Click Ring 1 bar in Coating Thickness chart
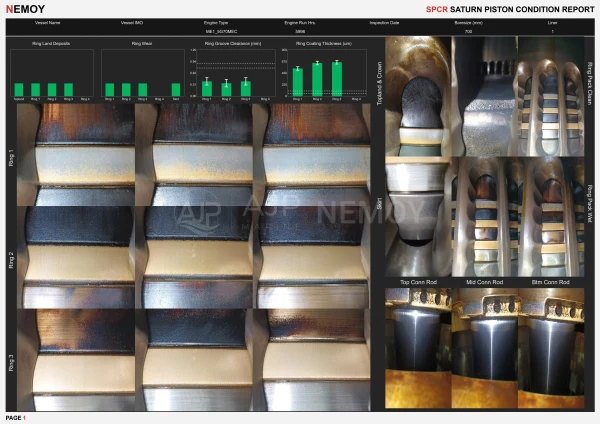The width and height of the screenshot is (600, 424). point(298,82)
